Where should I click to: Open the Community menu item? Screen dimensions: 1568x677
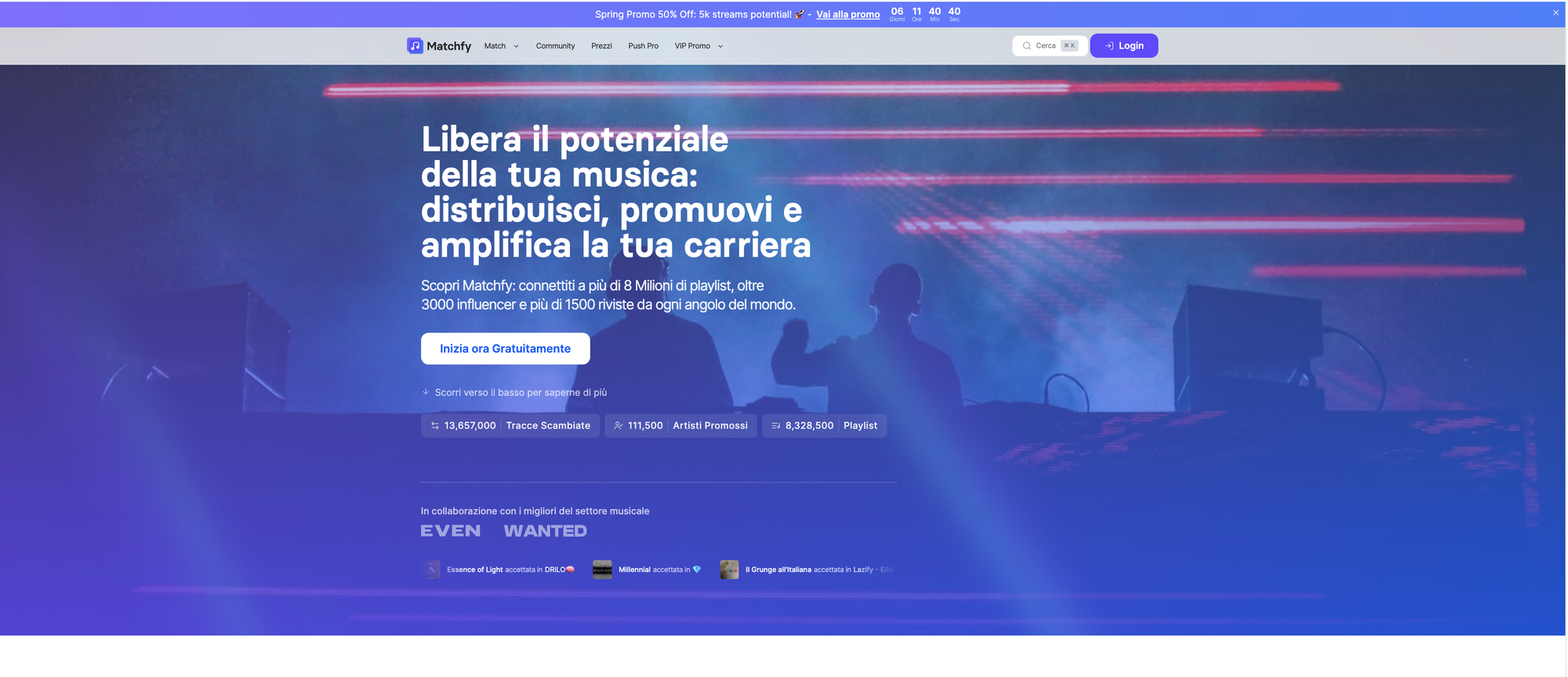(555, 45)
